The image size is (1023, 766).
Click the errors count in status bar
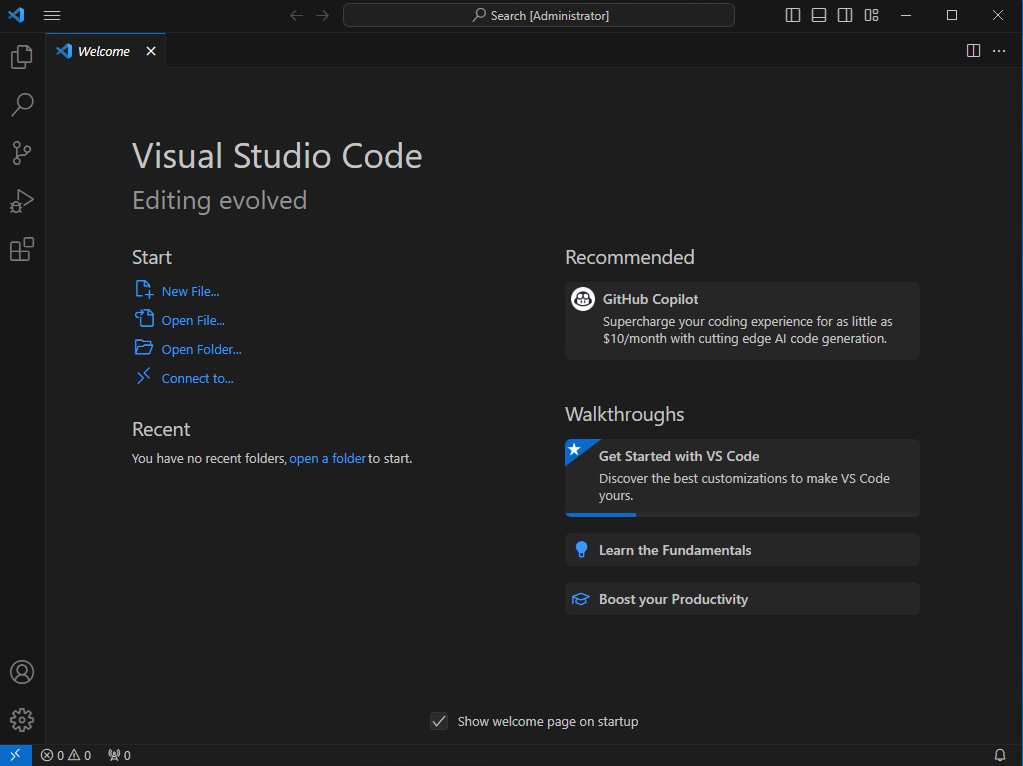(52, 756)
